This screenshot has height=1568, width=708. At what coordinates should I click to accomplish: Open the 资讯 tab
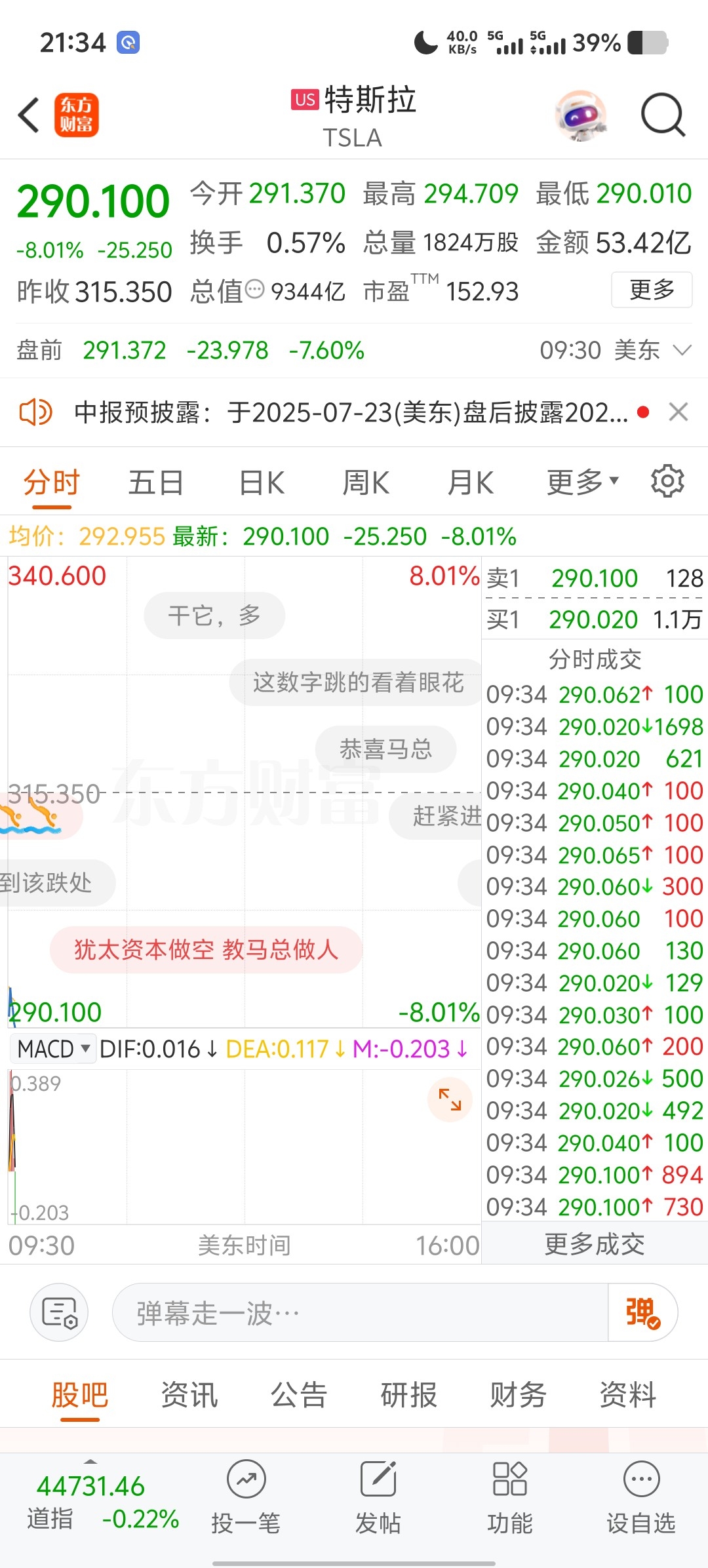pyautogui.click(x=189, y=1395)
